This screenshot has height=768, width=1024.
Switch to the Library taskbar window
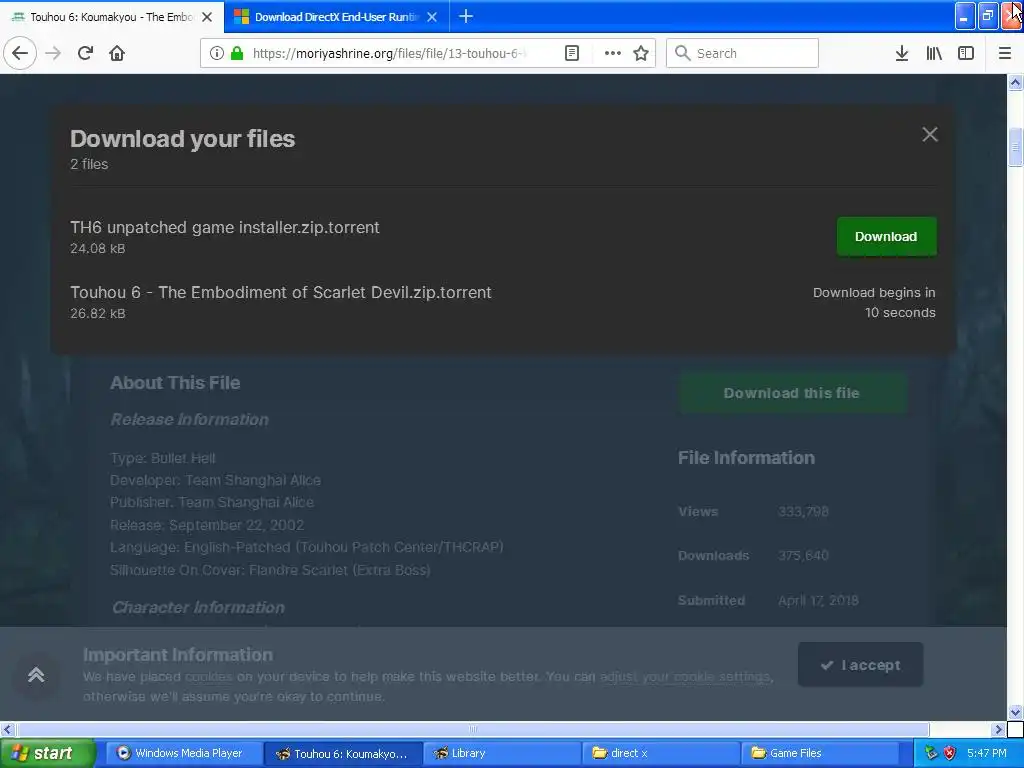(502, 753)
